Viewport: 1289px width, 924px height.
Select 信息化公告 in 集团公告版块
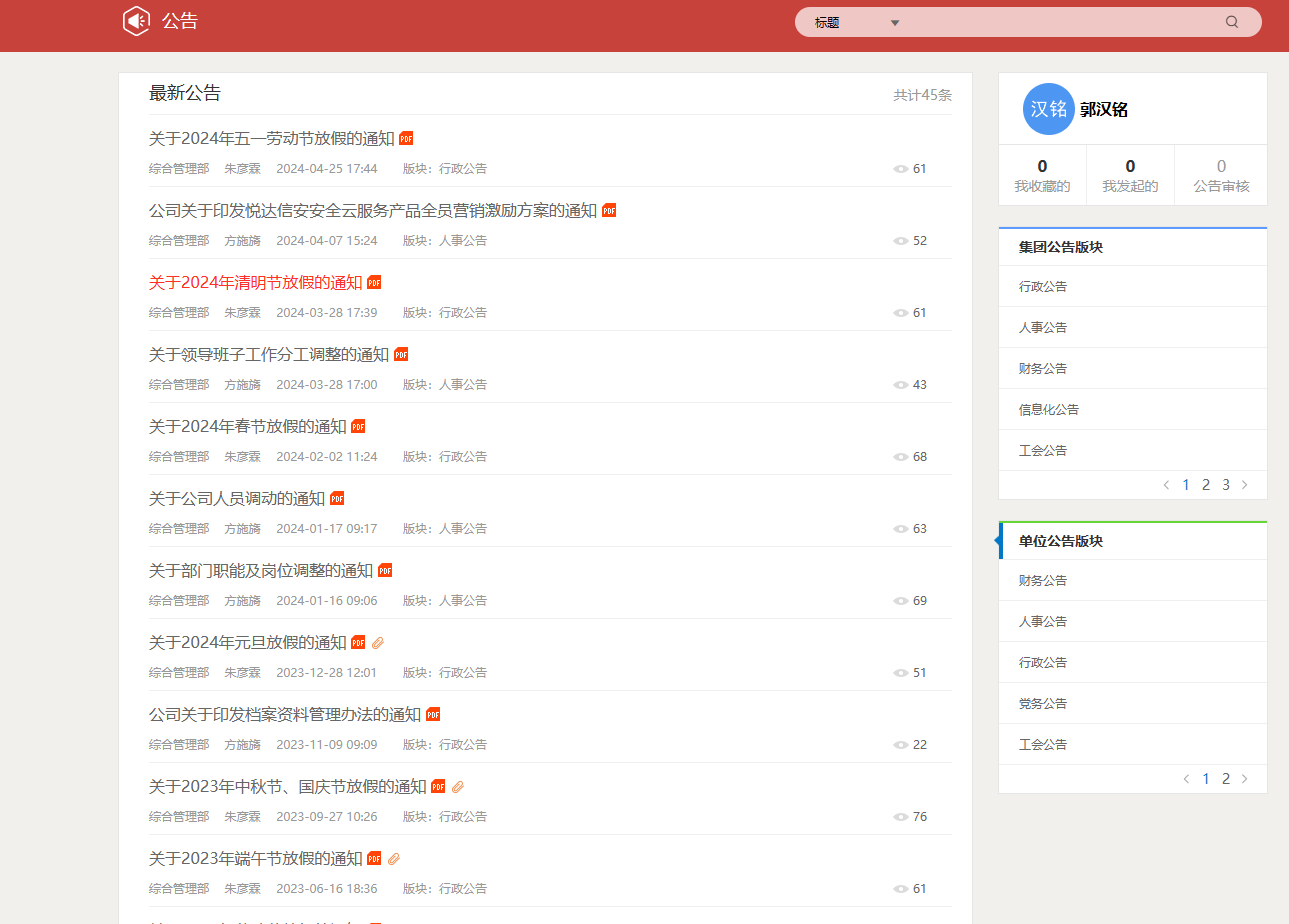pos(1048,409)
